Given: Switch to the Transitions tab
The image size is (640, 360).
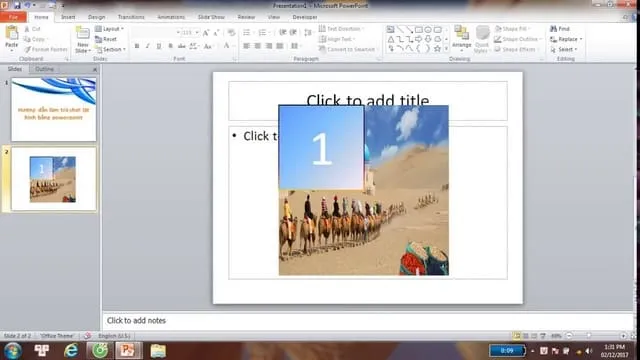Looking at the screenshot, I should pos(131,17).
